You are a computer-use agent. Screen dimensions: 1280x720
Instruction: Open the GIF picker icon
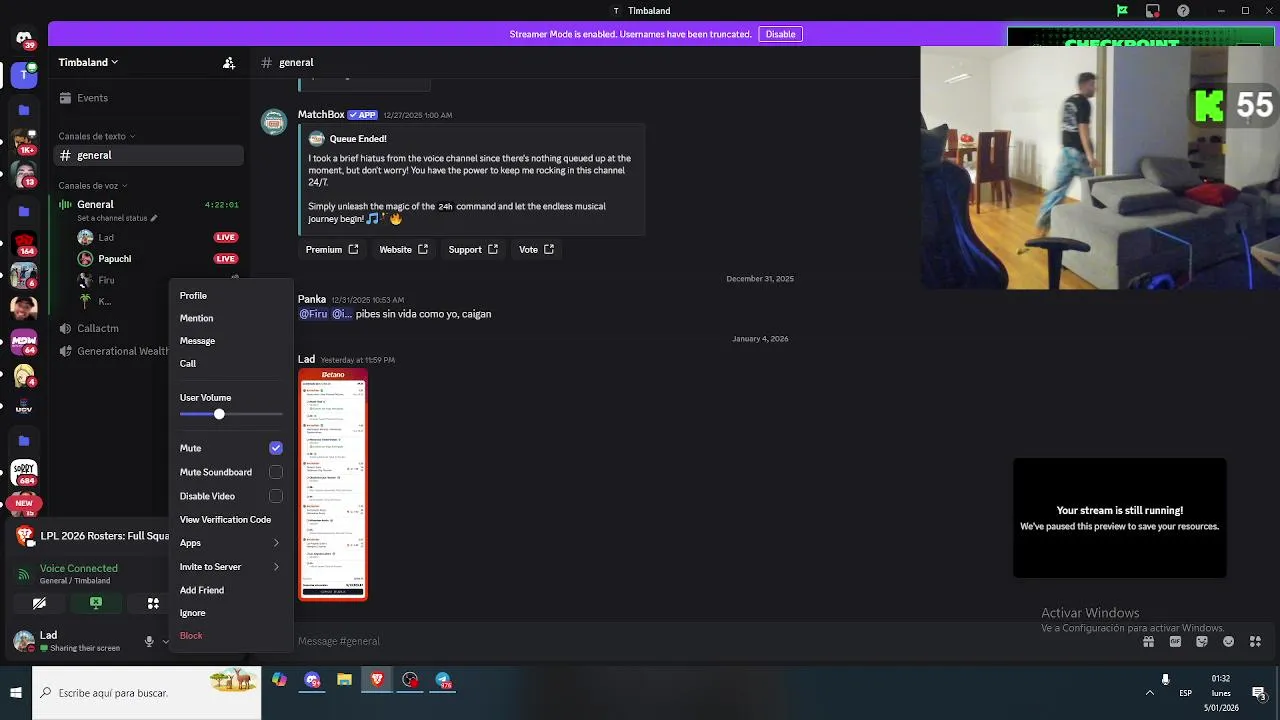(1175, 641)
